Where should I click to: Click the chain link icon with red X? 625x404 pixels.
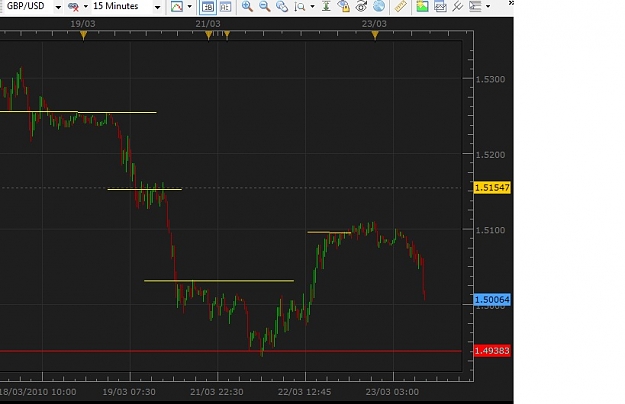73,6
